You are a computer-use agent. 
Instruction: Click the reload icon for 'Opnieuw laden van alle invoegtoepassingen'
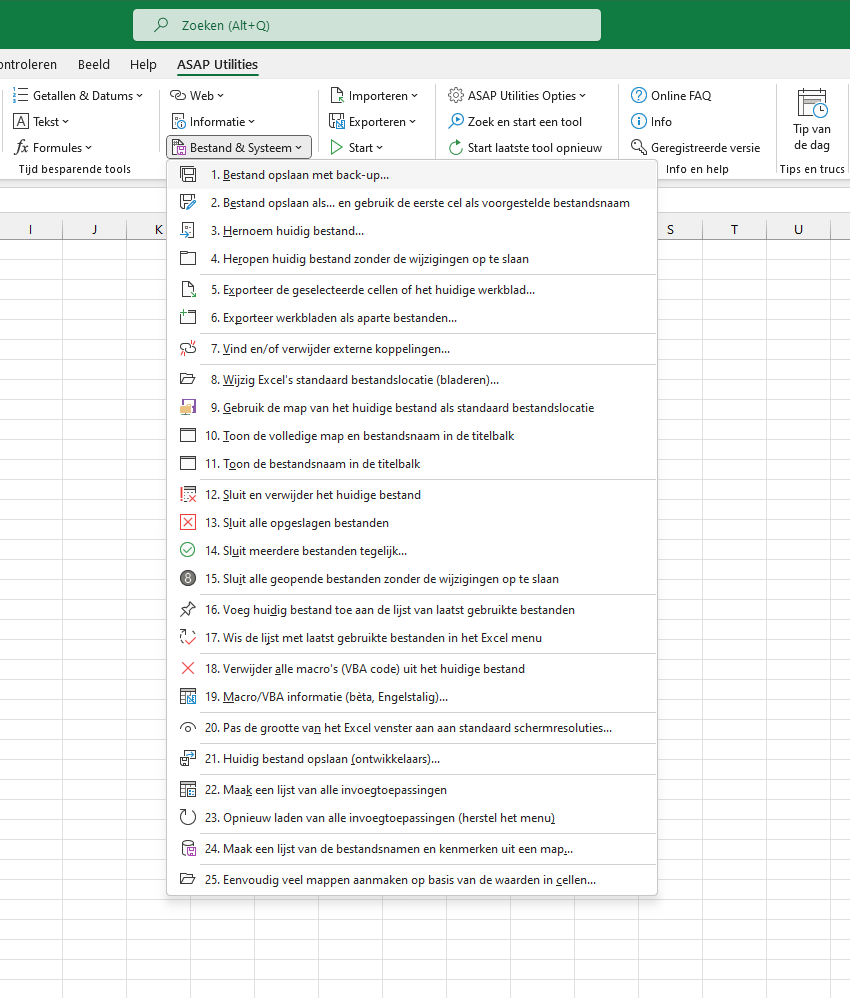pos(188,818)
